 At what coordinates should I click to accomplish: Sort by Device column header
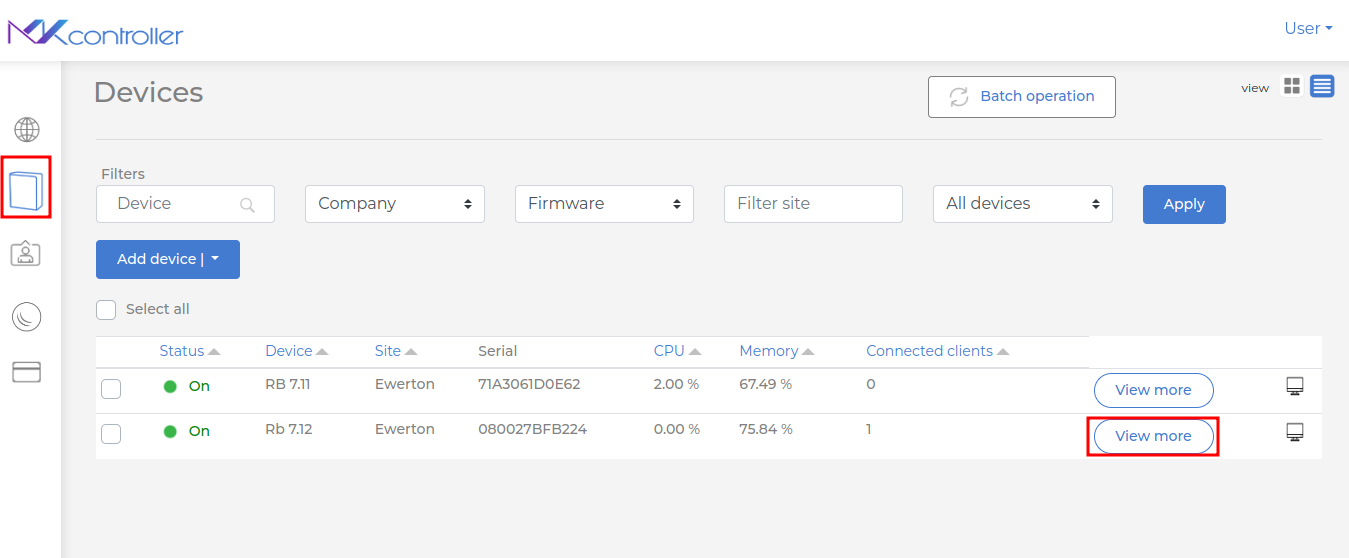click(296, 351)
